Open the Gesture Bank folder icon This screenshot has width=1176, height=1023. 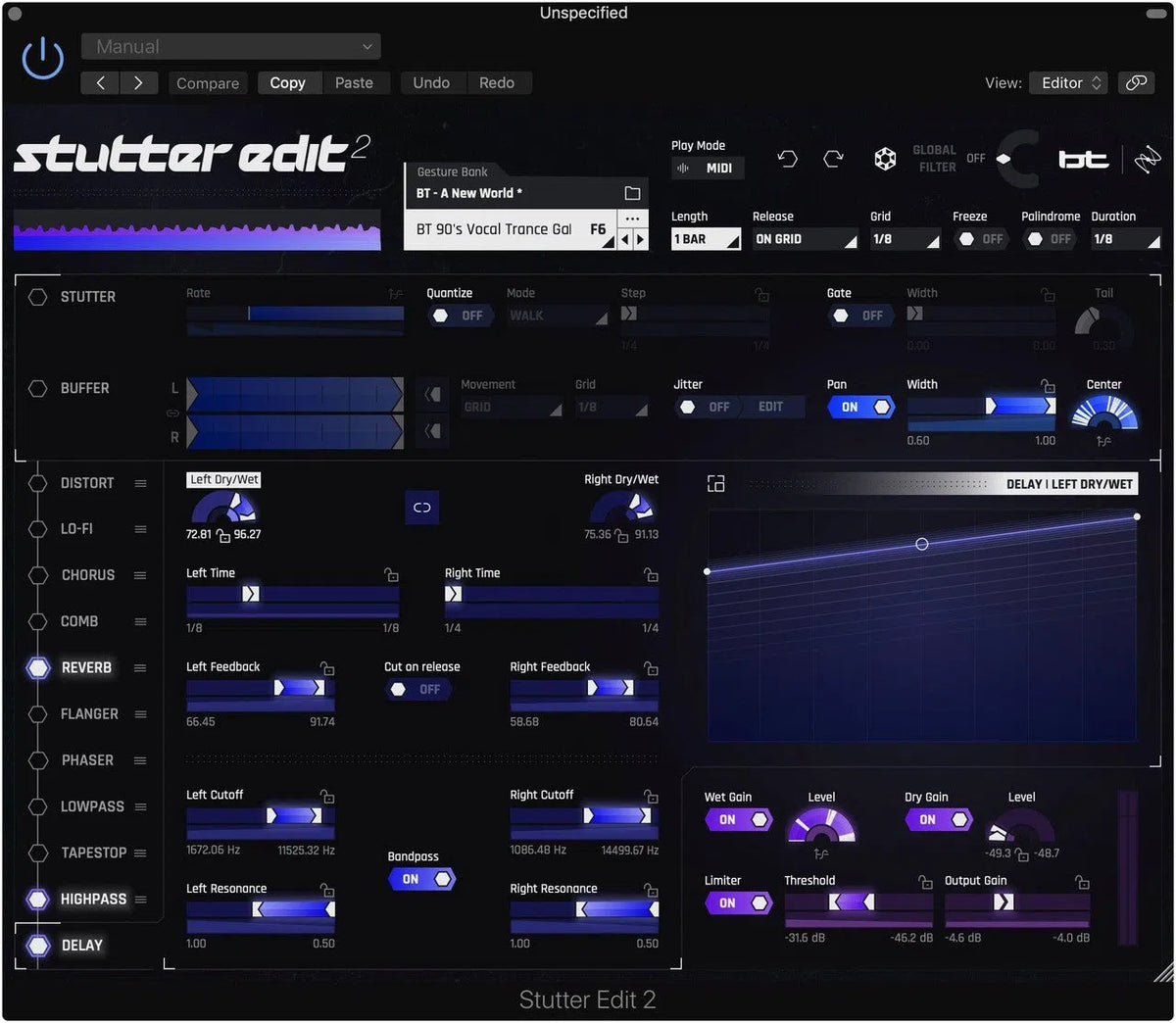[633, 192]
